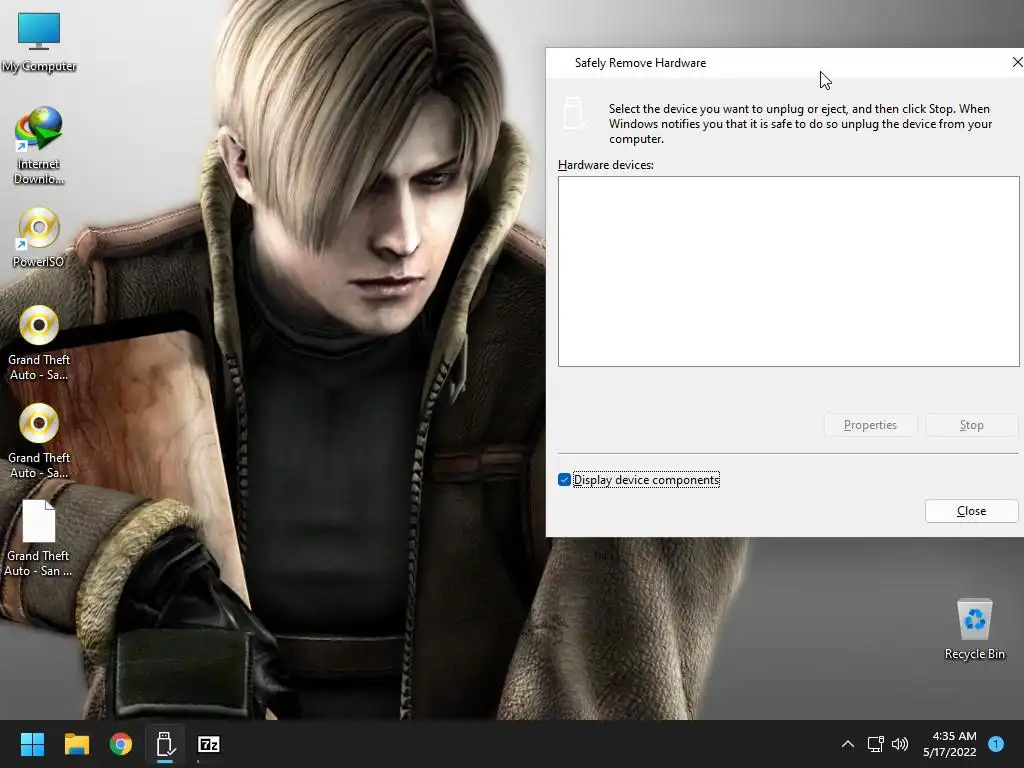Open the Windows Start menu

(32, 744)
